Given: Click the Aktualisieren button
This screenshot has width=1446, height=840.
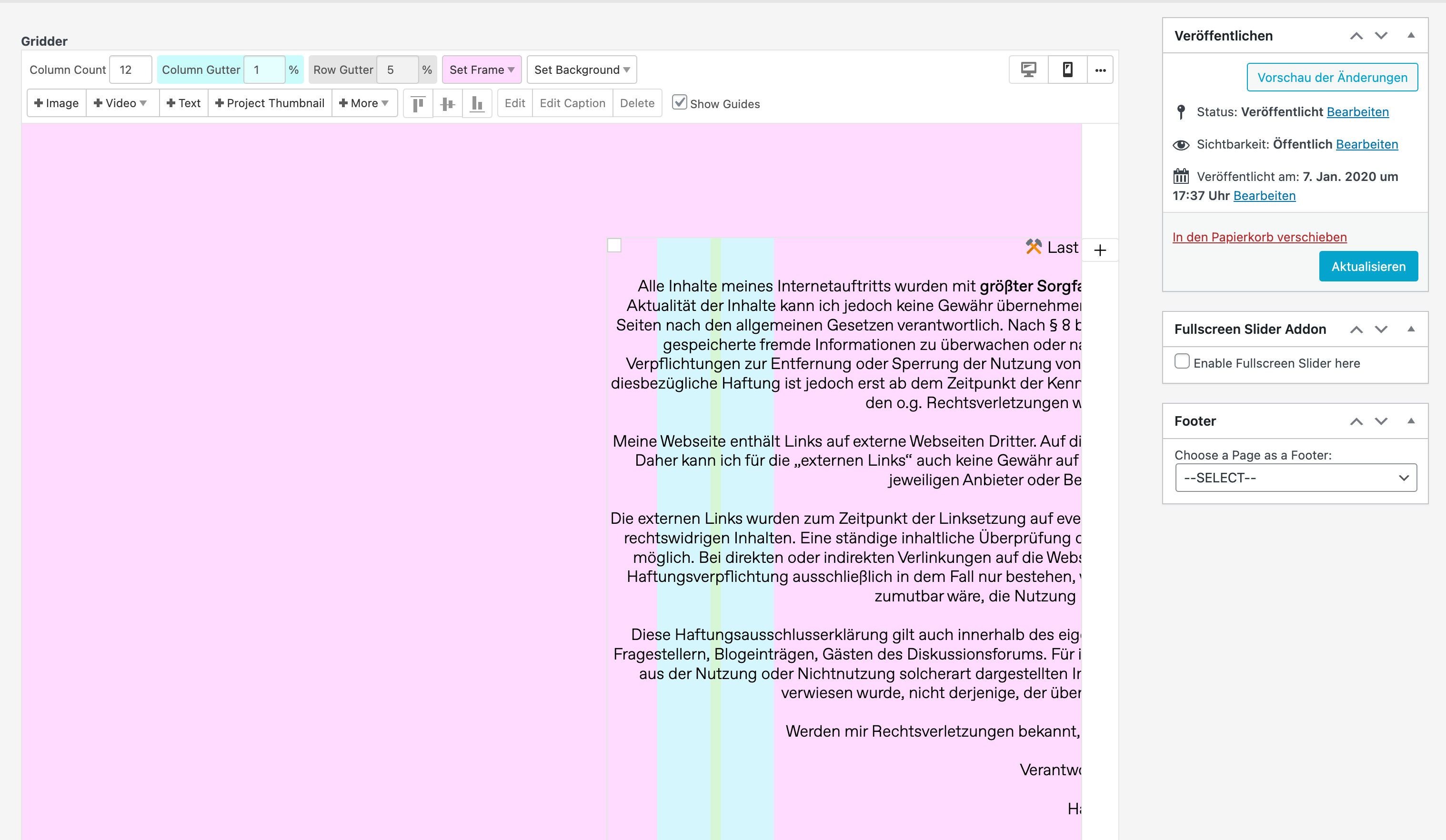Looking at the screenshot, I should pos(1368,266).
